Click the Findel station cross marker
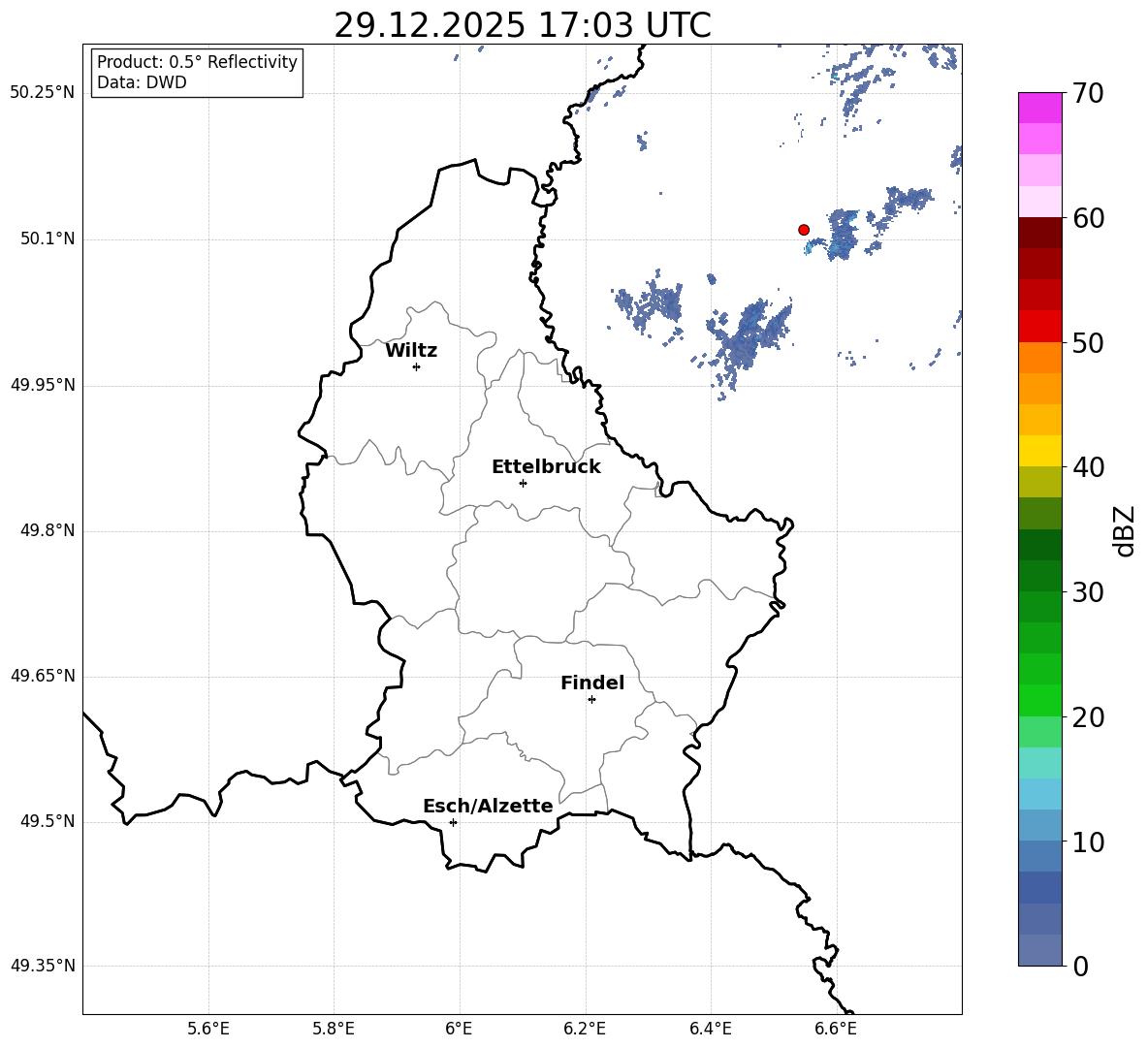The image size is (1148, 1048). pyautogui.click(x=591, y=700)
